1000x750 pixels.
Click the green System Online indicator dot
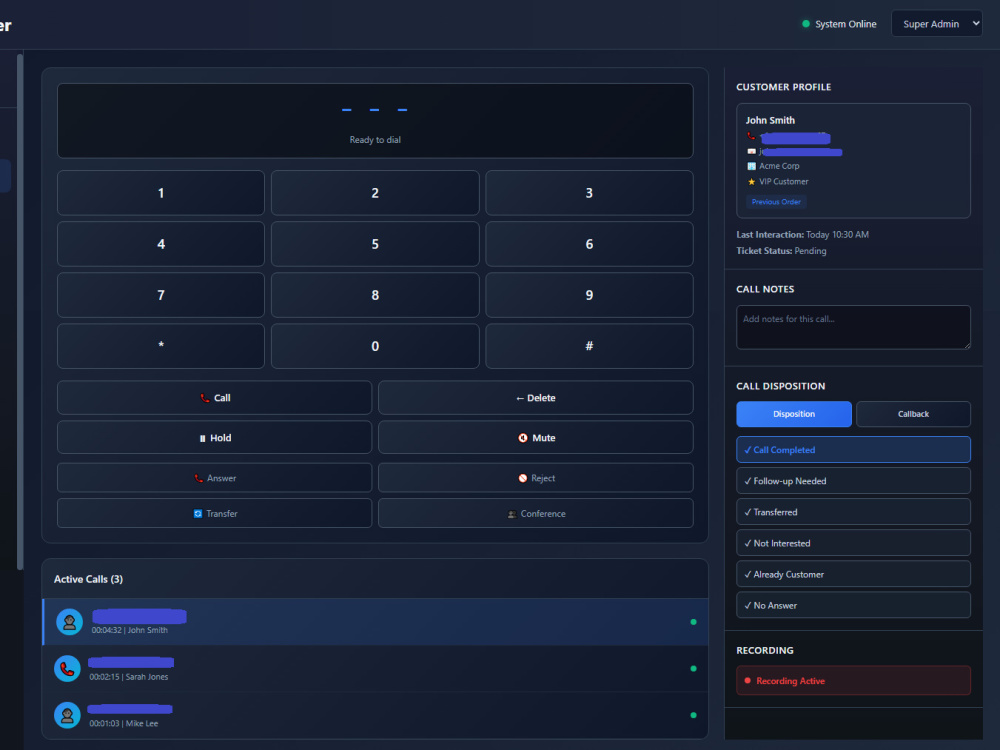tap(805, 24)
